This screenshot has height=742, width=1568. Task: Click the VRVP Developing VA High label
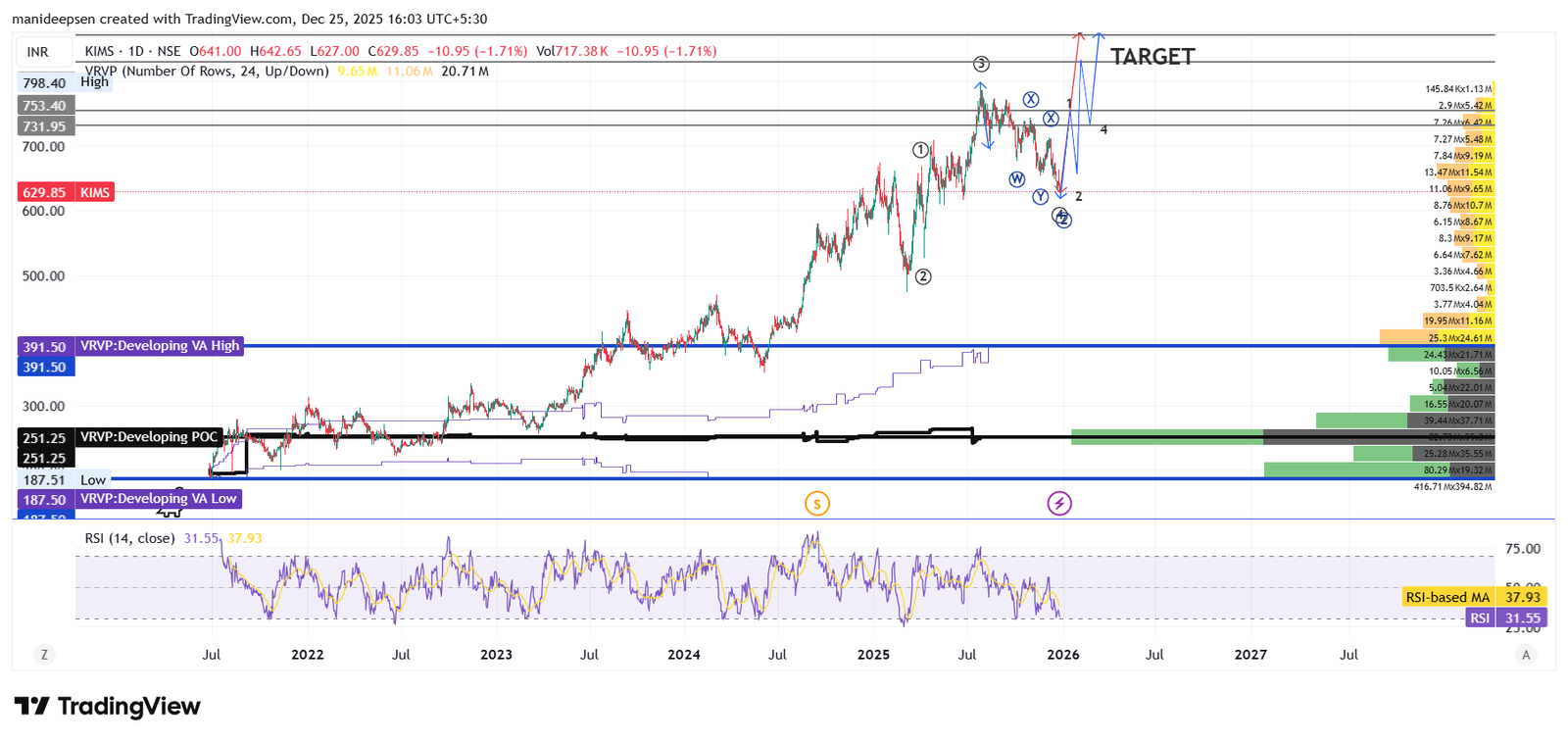coord(160,346)
